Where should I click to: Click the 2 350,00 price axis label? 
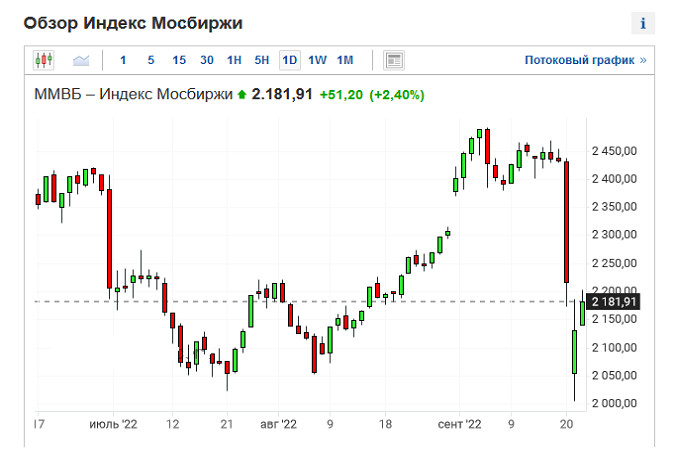pos(614,207)
